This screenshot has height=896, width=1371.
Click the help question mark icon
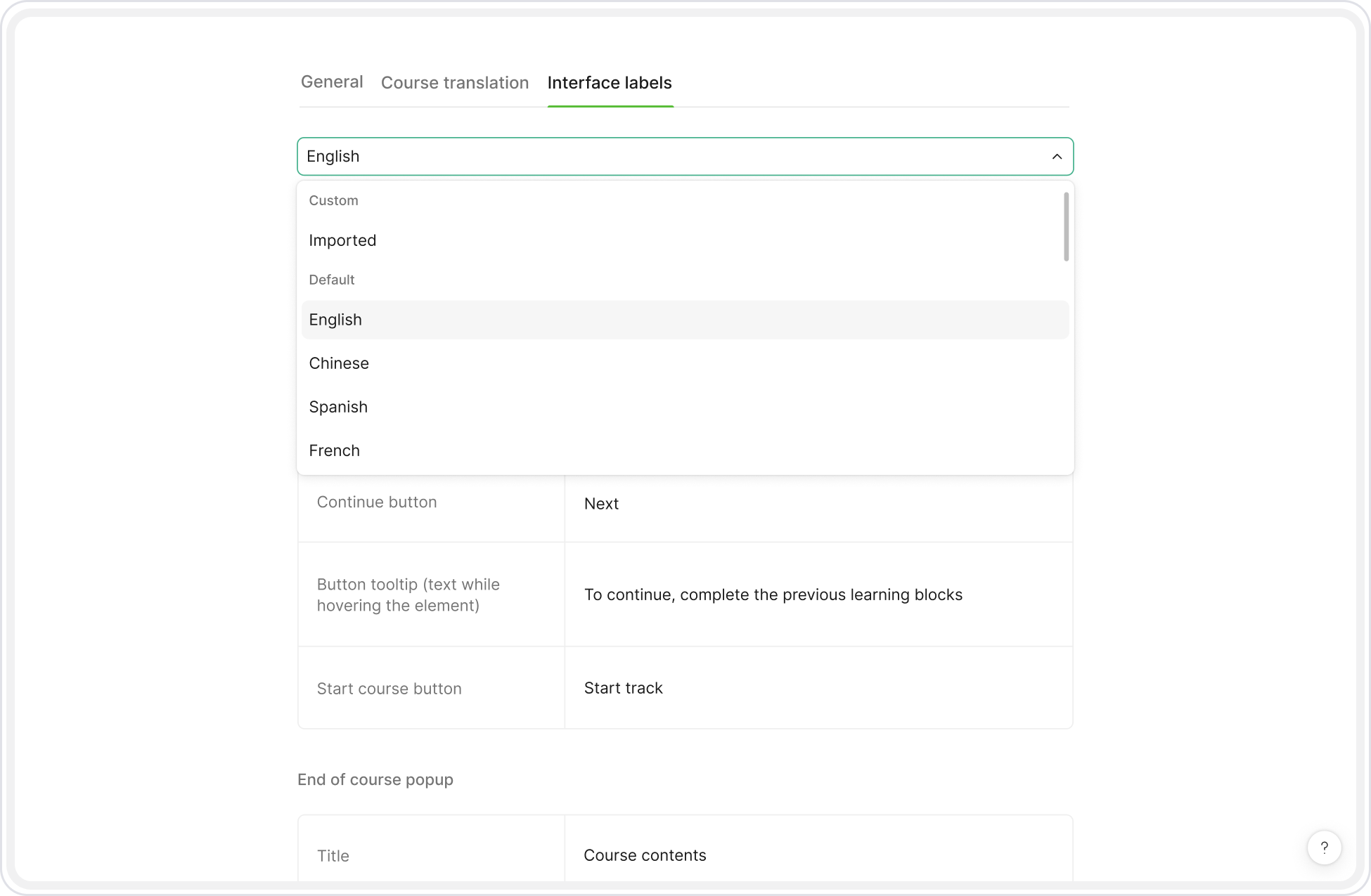pos(1324,848)
